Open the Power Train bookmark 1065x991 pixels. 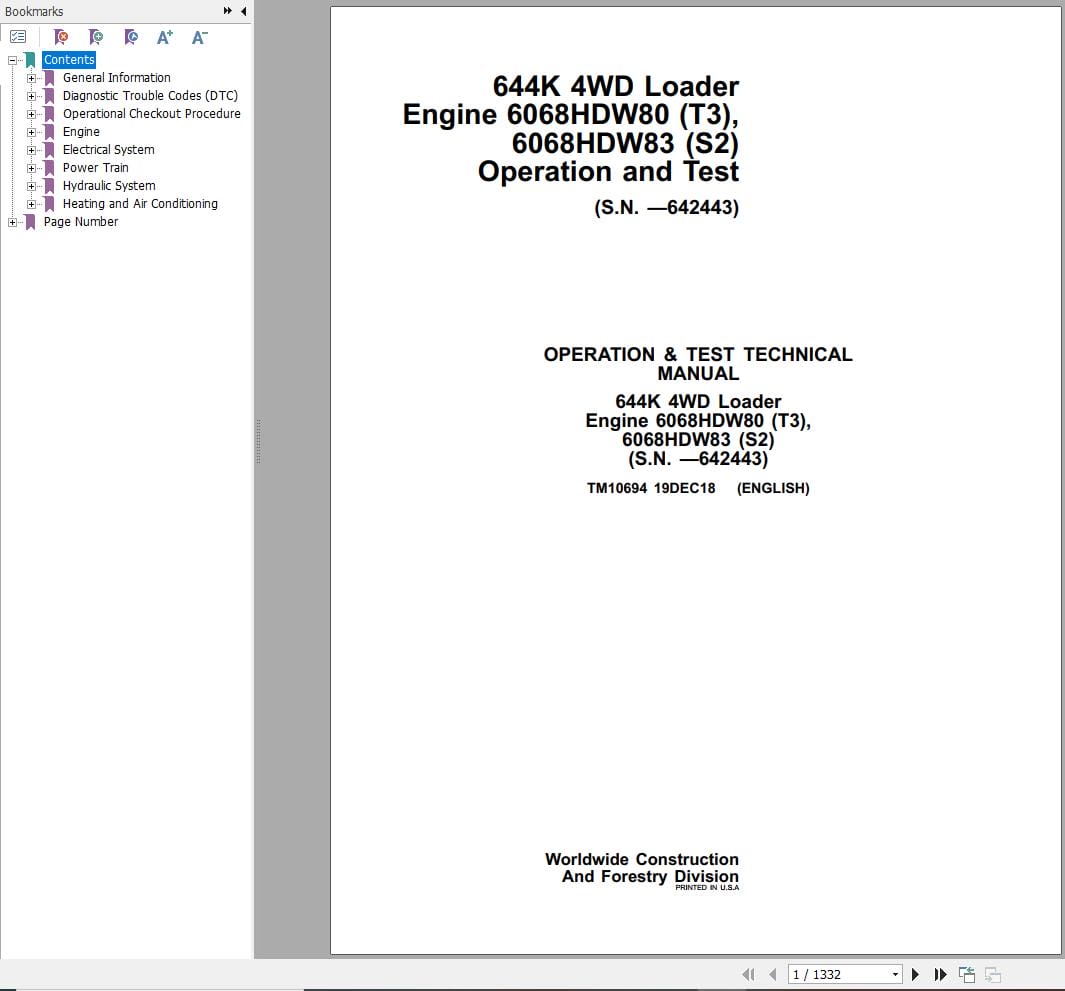[x=96, y=168]
